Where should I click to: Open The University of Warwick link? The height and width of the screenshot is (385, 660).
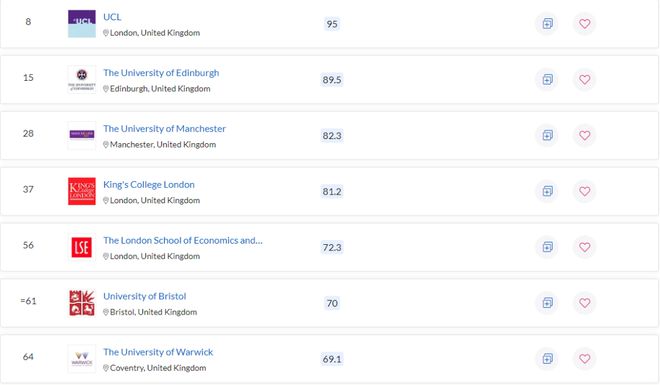click(158, 352)
